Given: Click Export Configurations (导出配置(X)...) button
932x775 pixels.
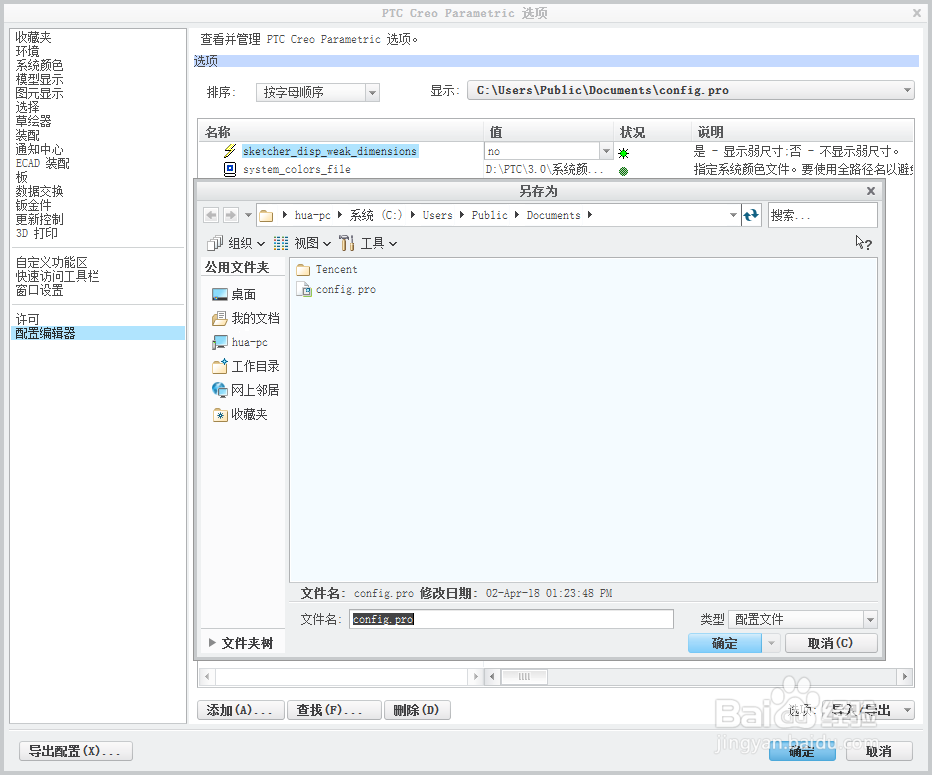Looking at the screenshot, I should [x=75, y=751].
